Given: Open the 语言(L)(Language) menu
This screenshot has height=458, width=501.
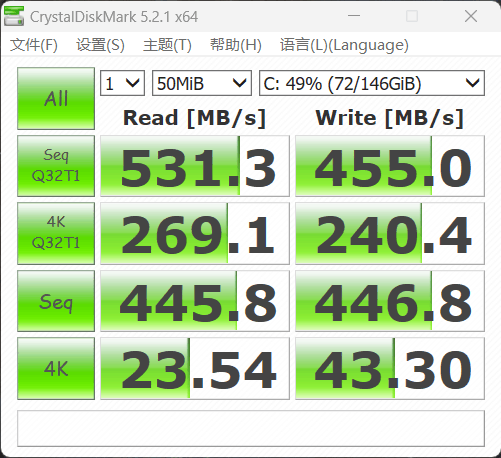Looking at the screenshot, I should 344,45.
